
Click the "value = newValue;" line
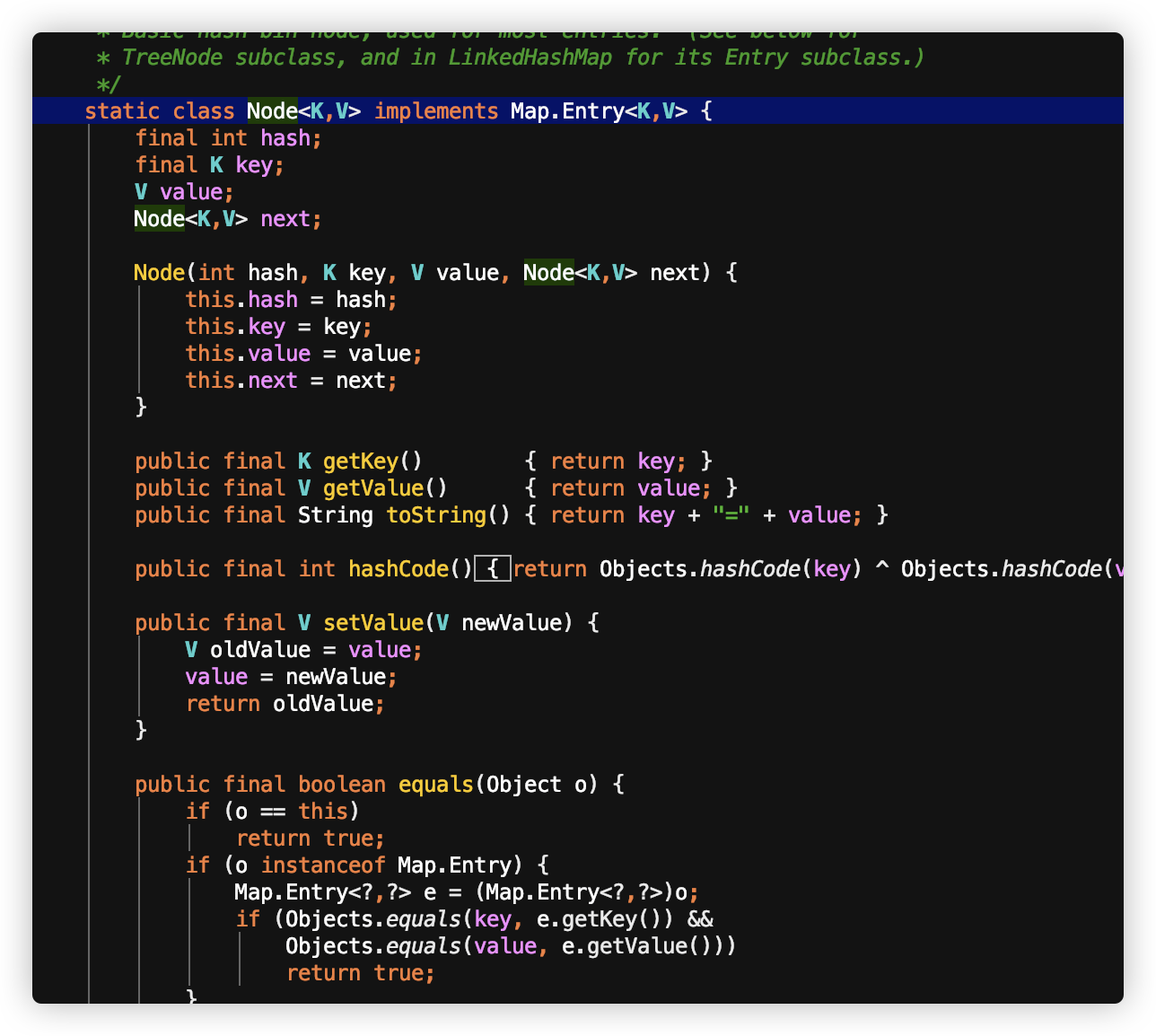coord(291,676)
